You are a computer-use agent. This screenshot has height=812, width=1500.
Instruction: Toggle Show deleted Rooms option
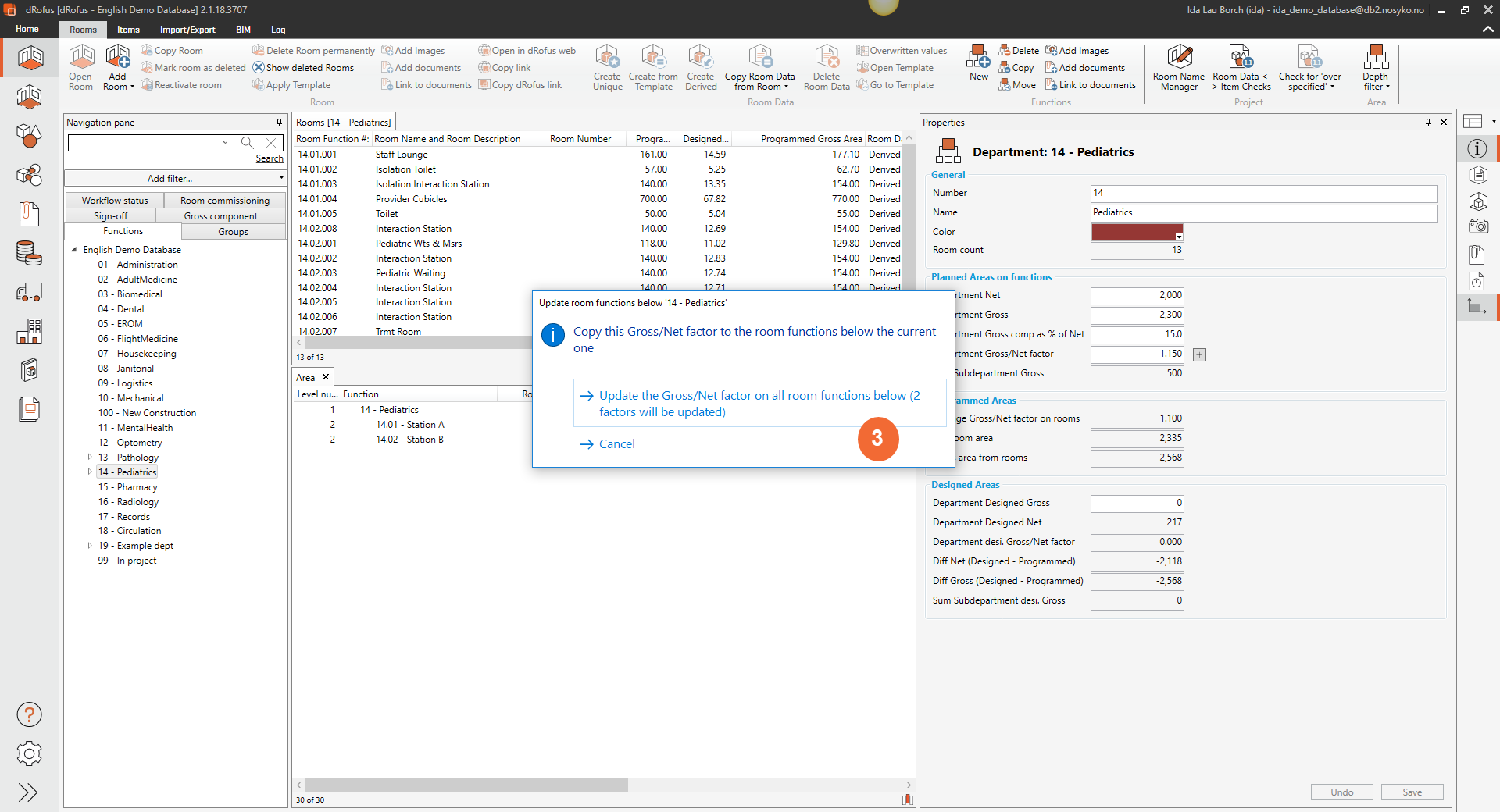click(303, 68)
